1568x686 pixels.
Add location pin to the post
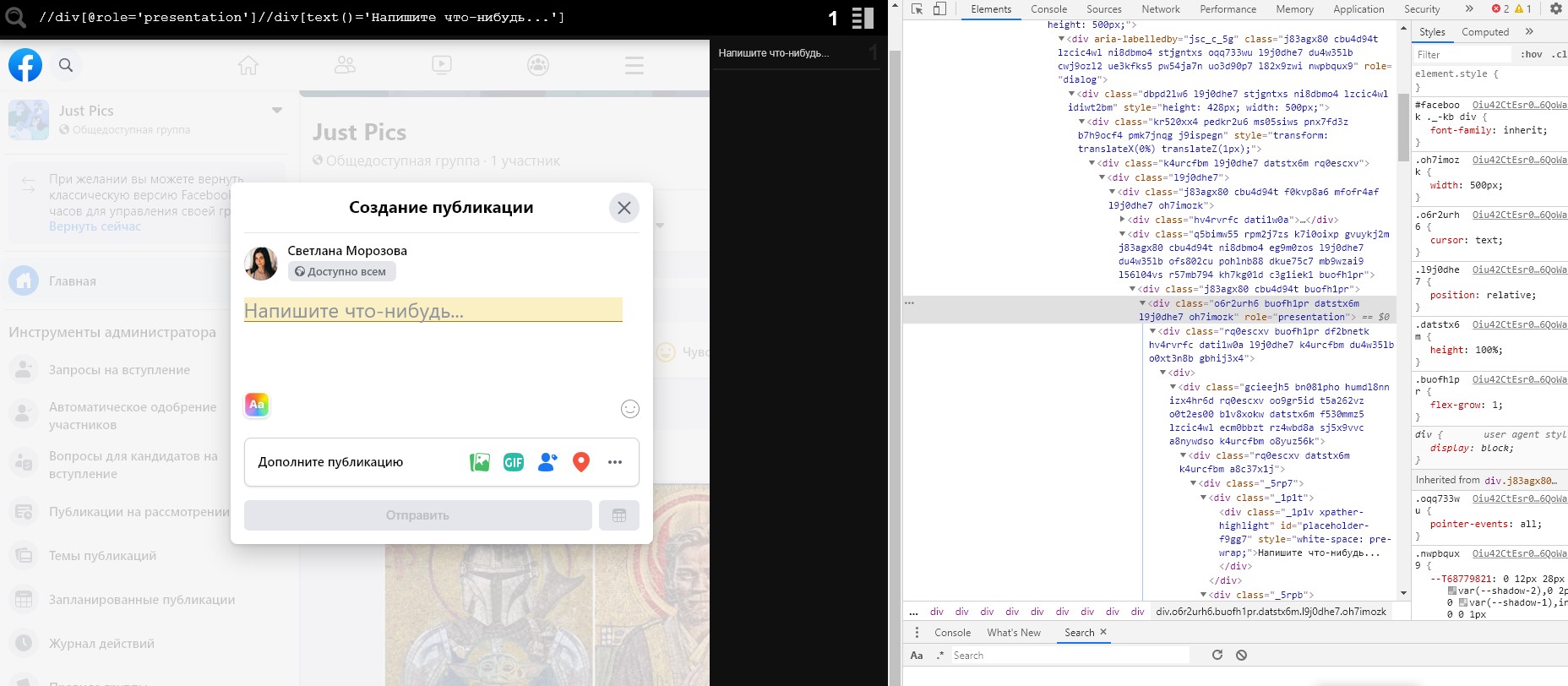coord(581,462)
